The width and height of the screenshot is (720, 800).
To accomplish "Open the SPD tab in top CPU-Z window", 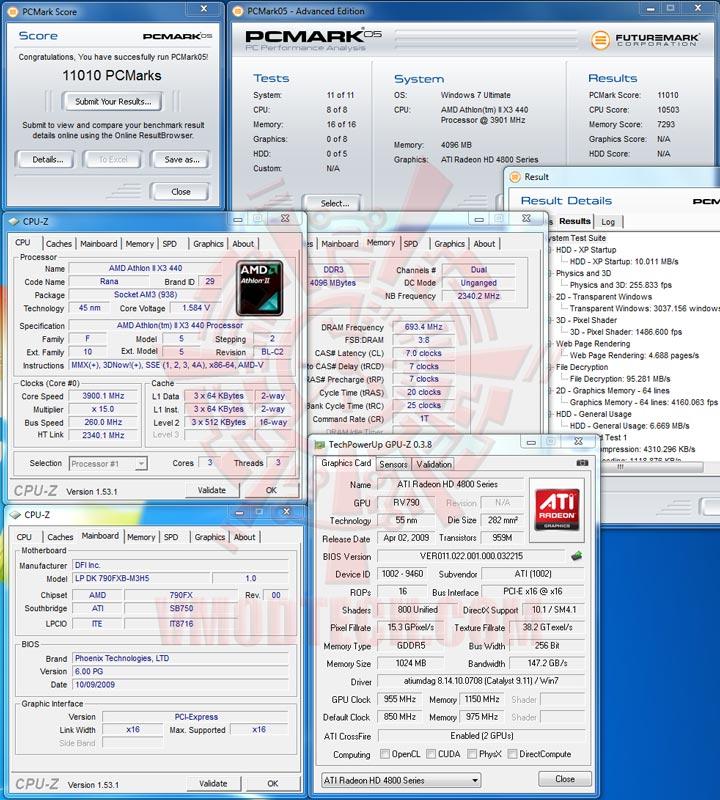I will pos(170,244).
